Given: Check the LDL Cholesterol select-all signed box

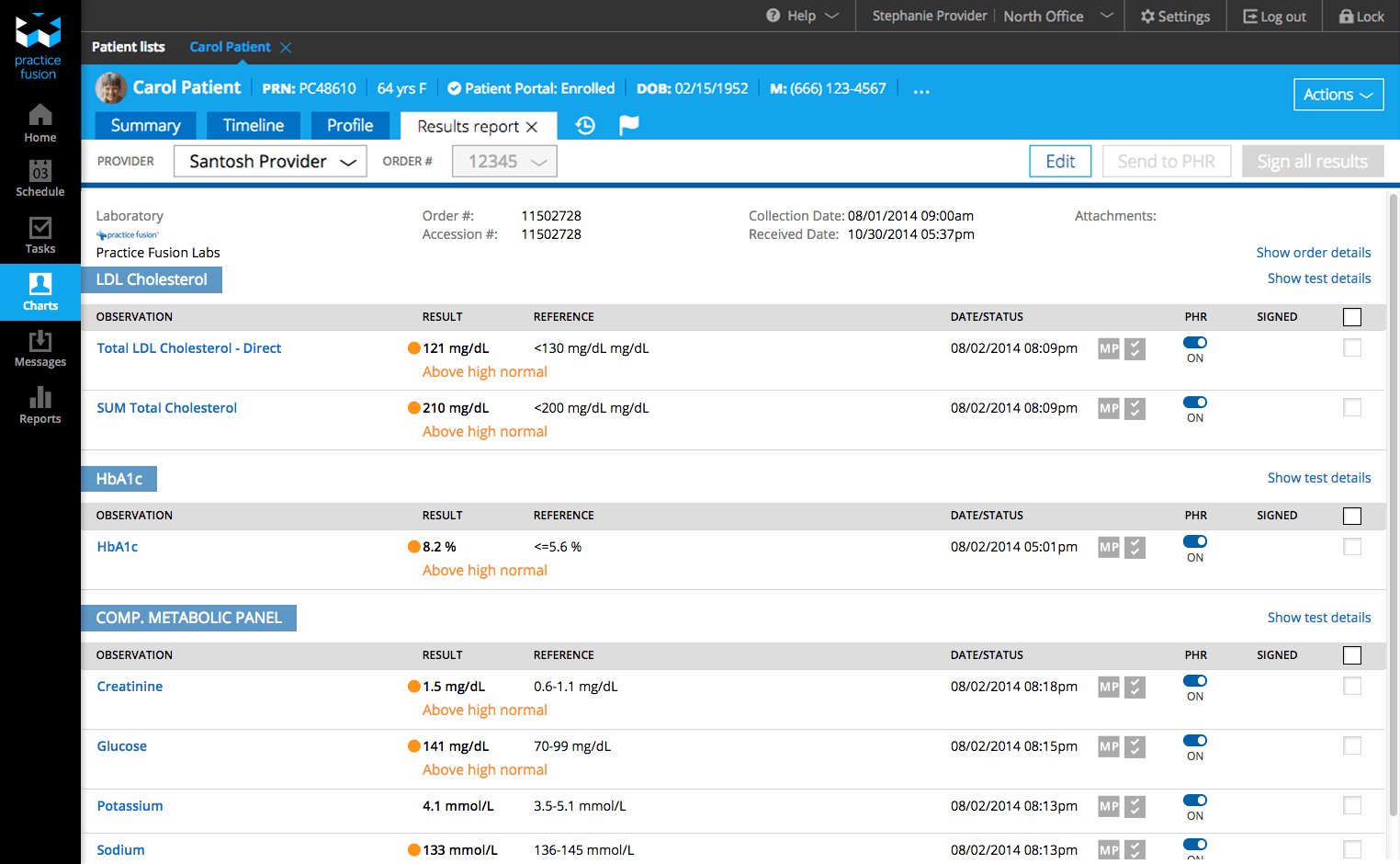Looking at the screenshot, I should point(1352,317).
